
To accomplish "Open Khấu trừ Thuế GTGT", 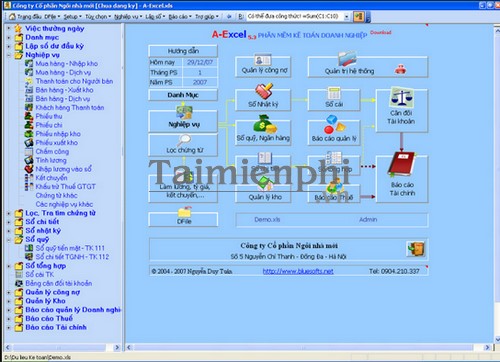I will tap(65, 186).
